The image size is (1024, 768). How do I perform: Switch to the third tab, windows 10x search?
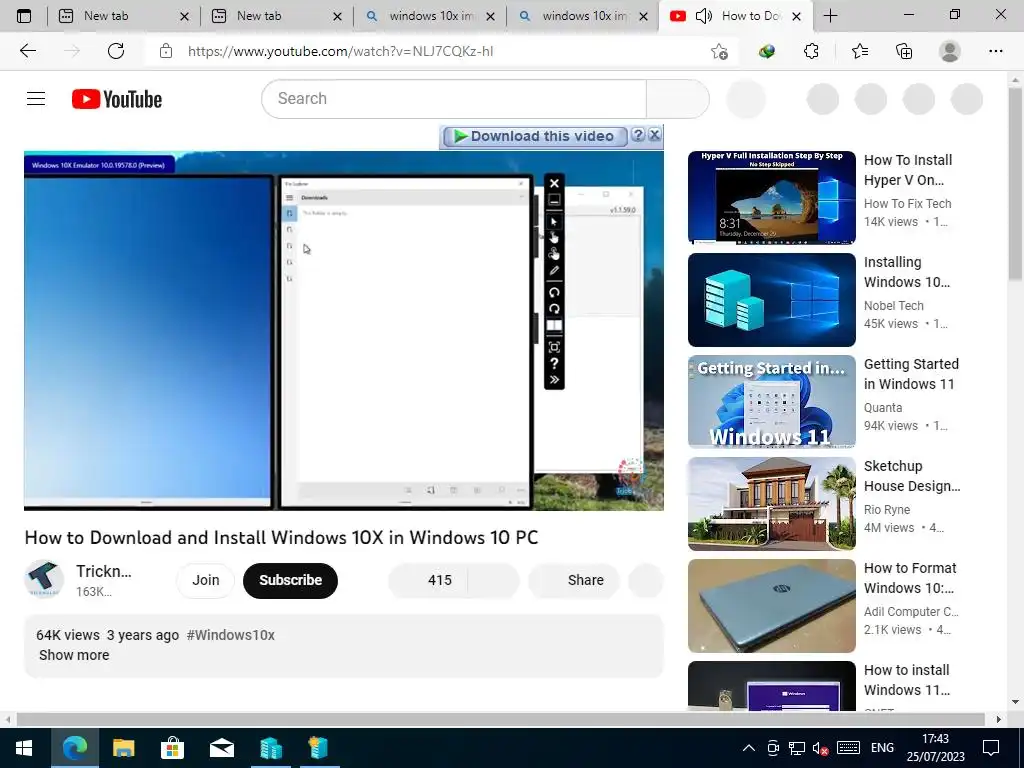[x=432, y=16]
